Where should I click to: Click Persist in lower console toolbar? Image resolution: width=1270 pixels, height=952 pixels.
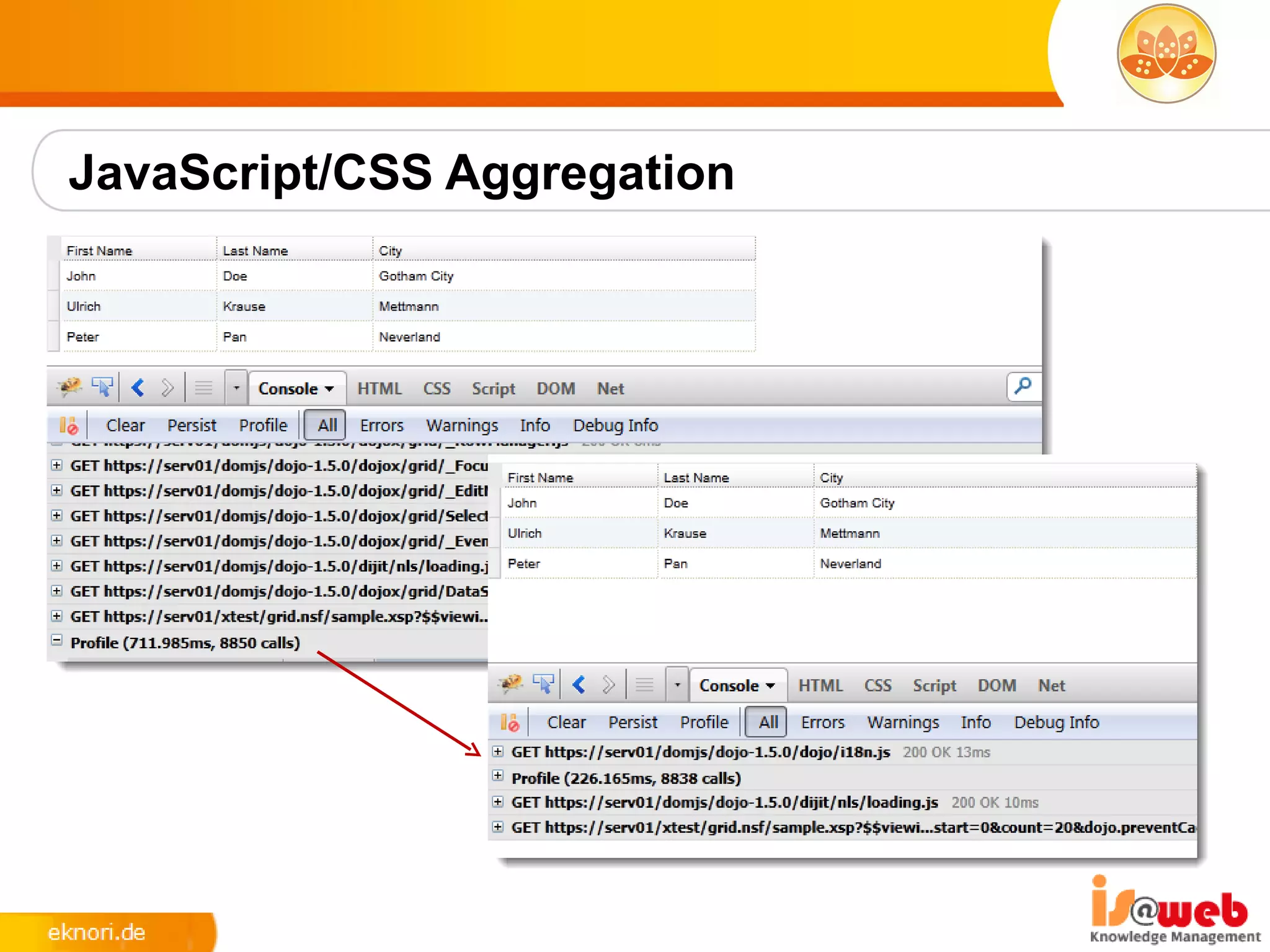pyautogui.click(x=633, y=722)
